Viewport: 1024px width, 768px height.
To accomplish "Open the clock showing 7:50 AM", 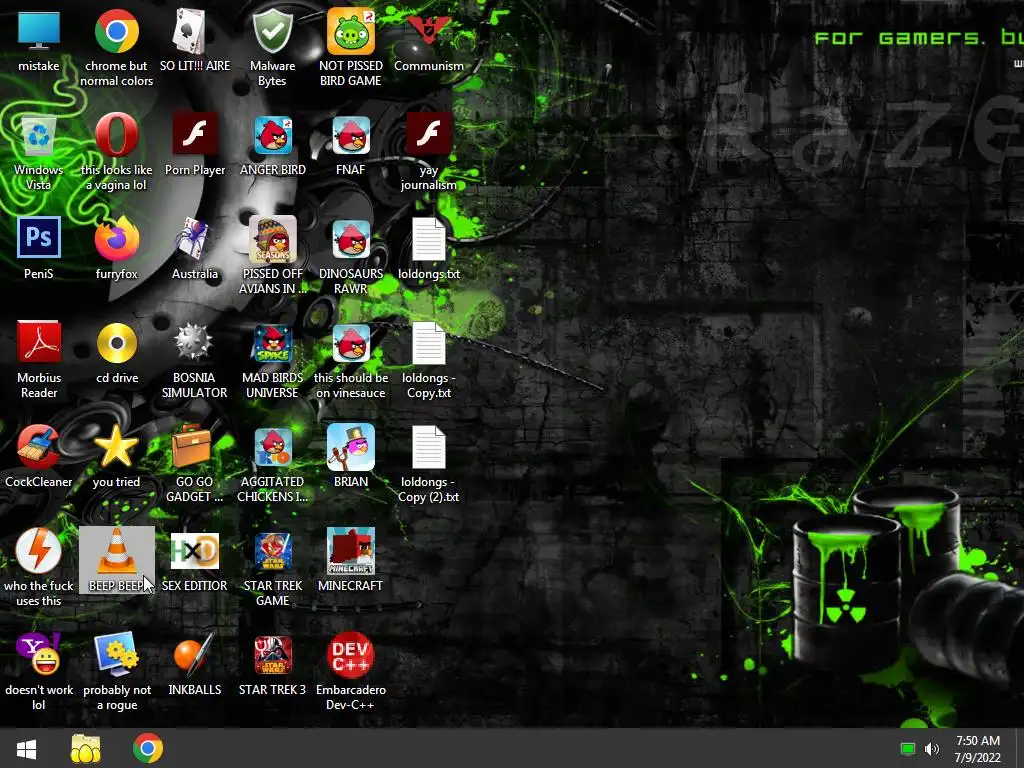I will point(978,748).
